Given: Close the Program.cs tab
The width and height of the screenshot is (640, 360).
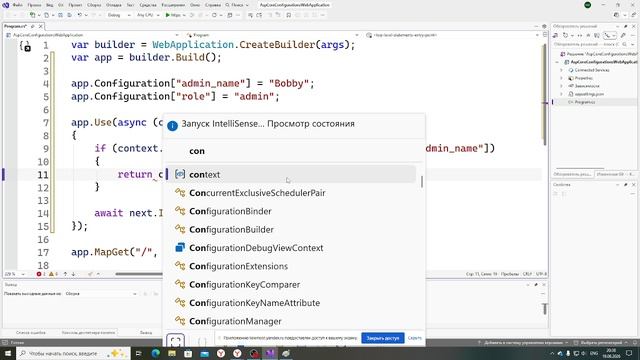Looking at the screenshot, I should (40, 26).
